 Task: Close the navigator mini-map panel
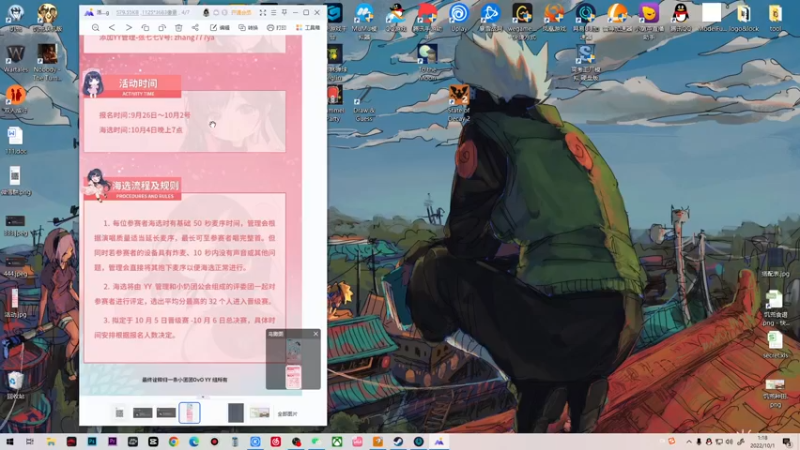[316, 334]
